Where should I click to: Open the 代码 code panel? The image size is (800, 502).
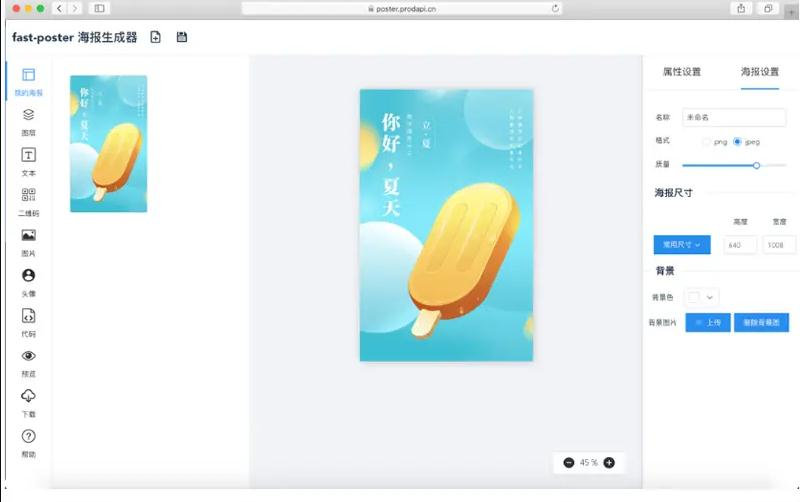pos(29,322)
